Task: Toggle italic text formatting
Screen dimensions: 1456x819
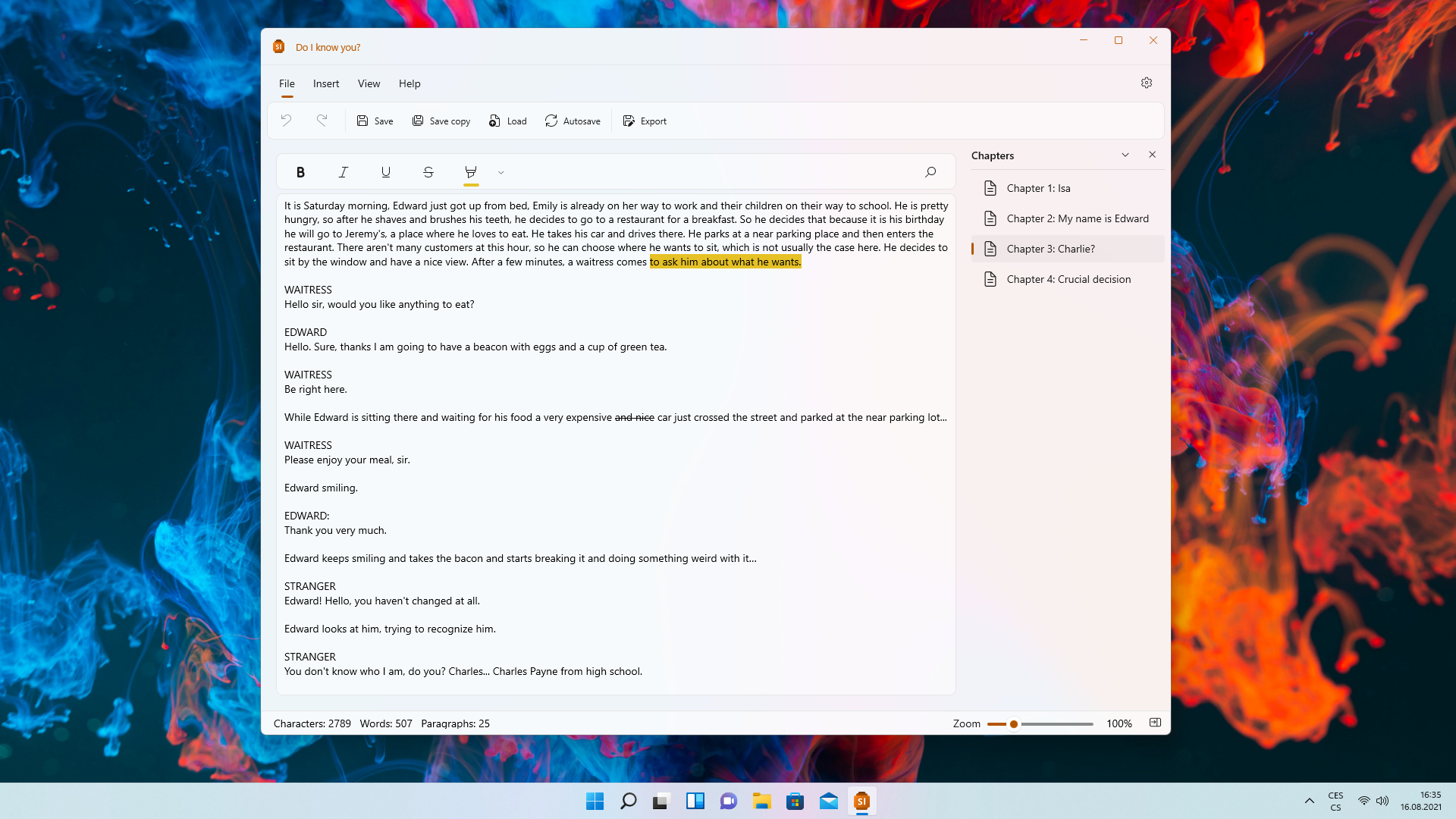Action: [343, 172]
